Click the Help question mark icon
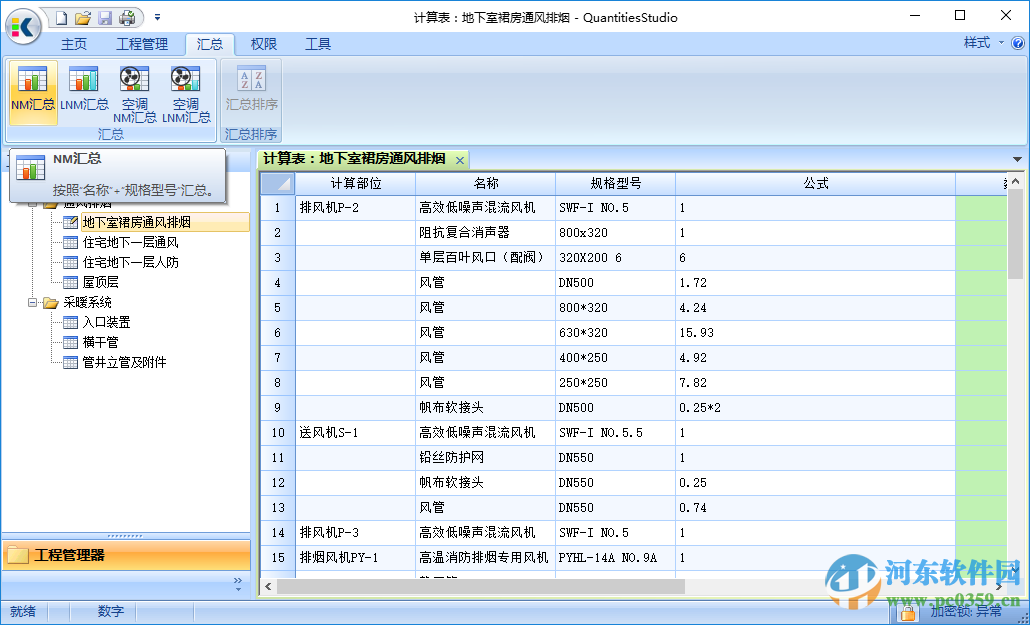1030x625 pixels. [1019, 44]
